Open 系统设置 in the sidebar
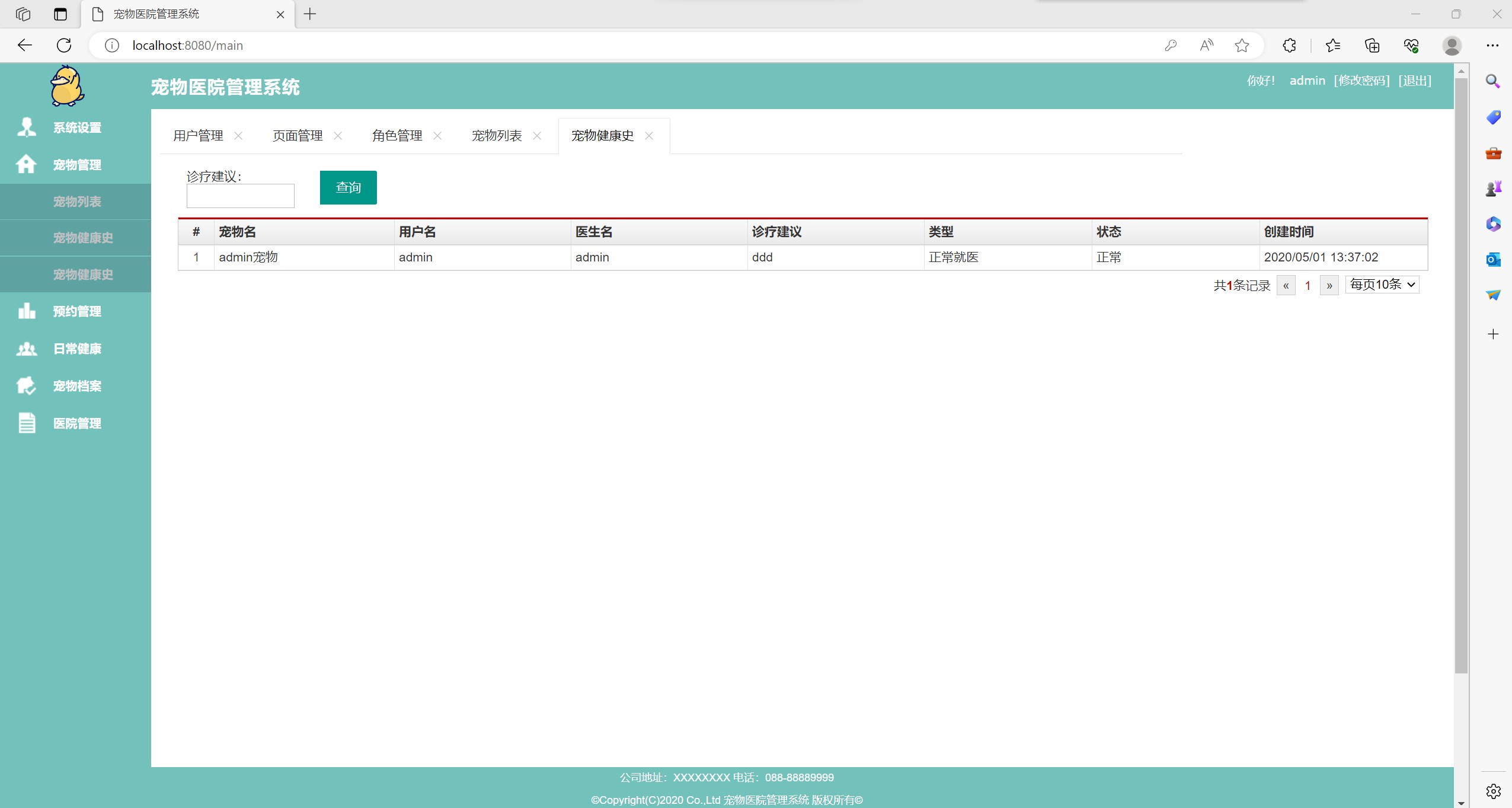The height and width of the screenshot is (808, 1512). 77,127
